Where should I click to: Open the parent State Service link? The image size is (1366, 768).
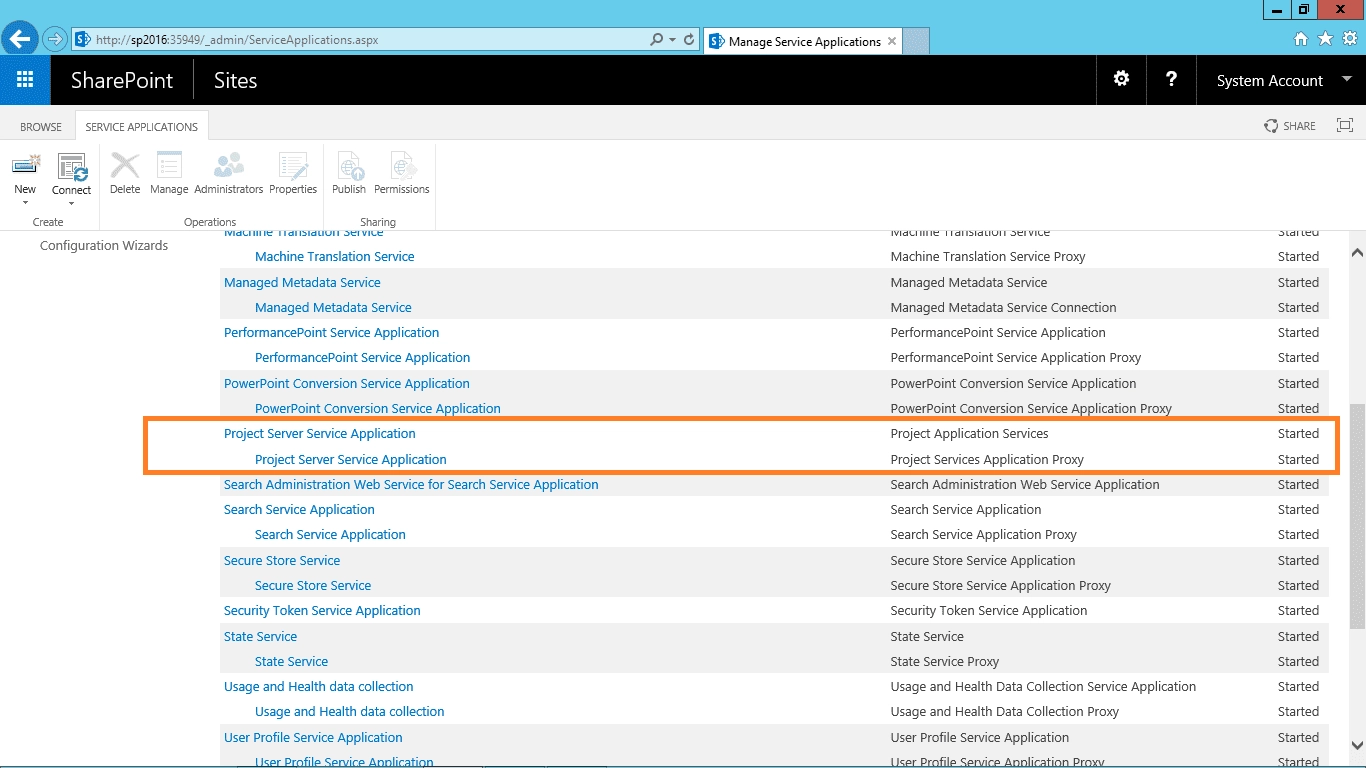point(260,637)
